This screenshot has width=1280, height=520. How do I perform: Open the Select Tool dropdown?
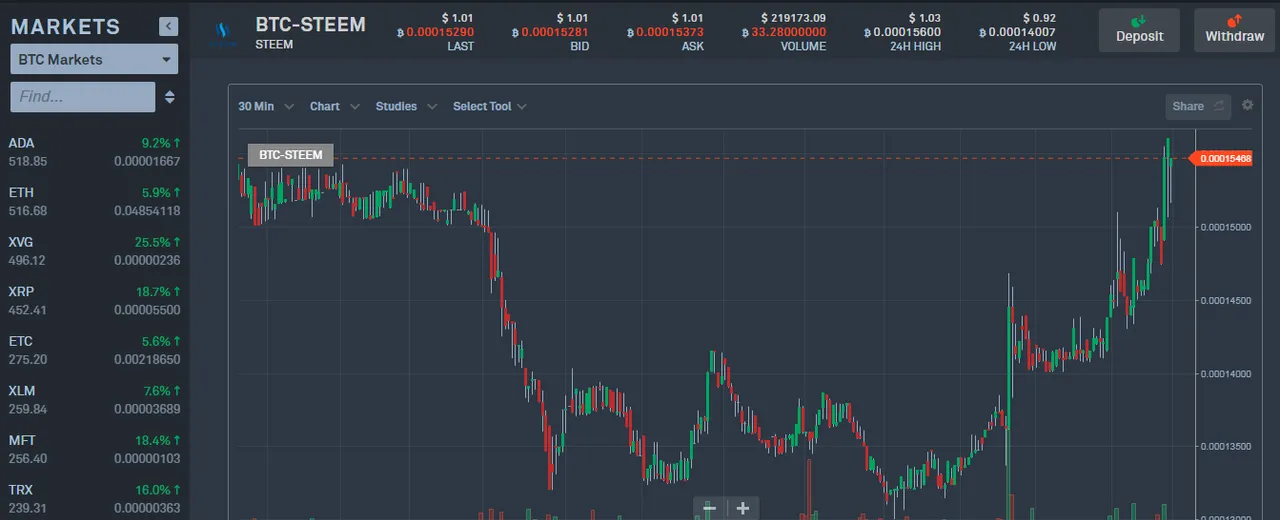[490, 106]
